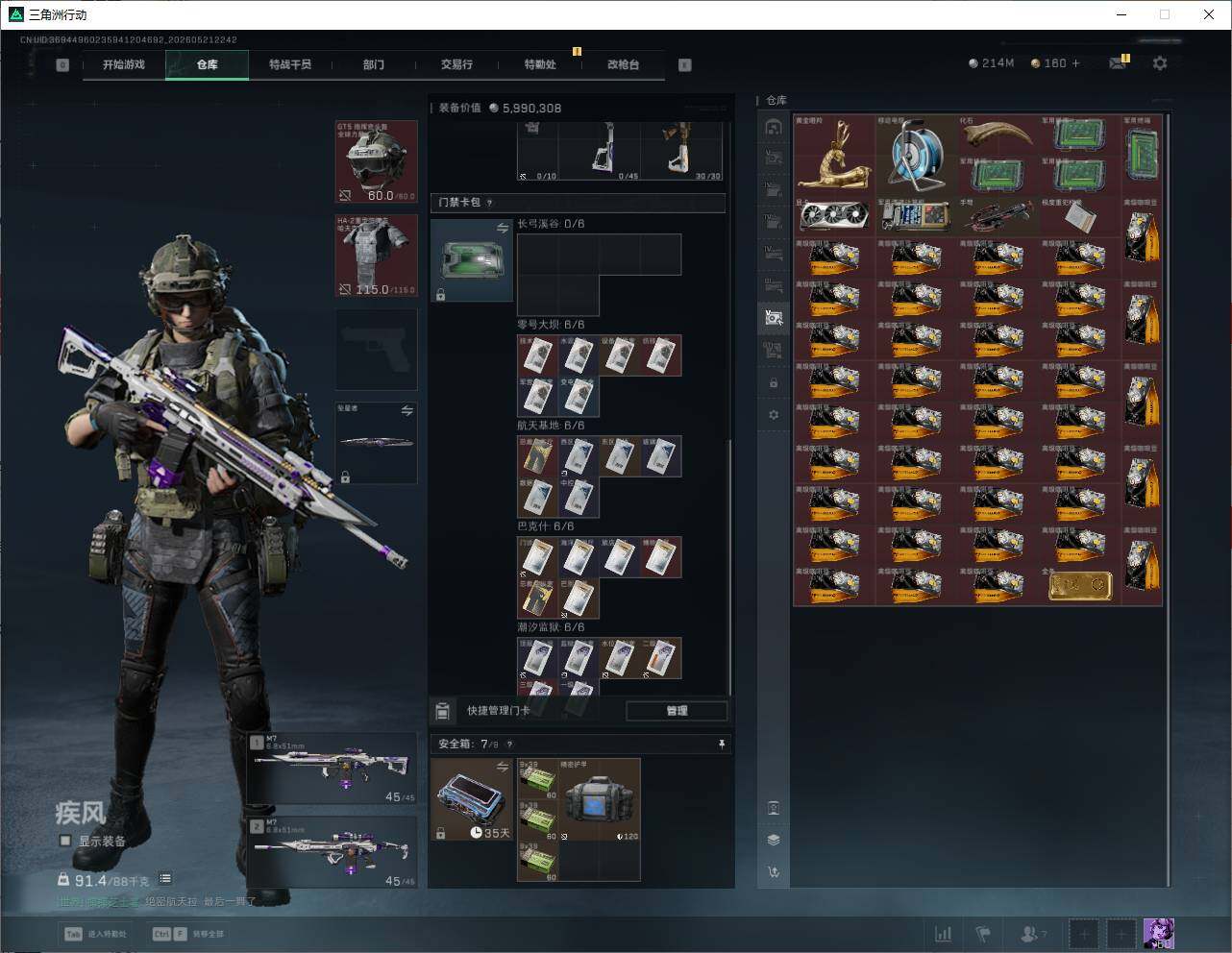Click the swap icon on the keycard pouch
Image resolution: width=1232 pixels, height=953 pixels.
[x=502, y=228]
